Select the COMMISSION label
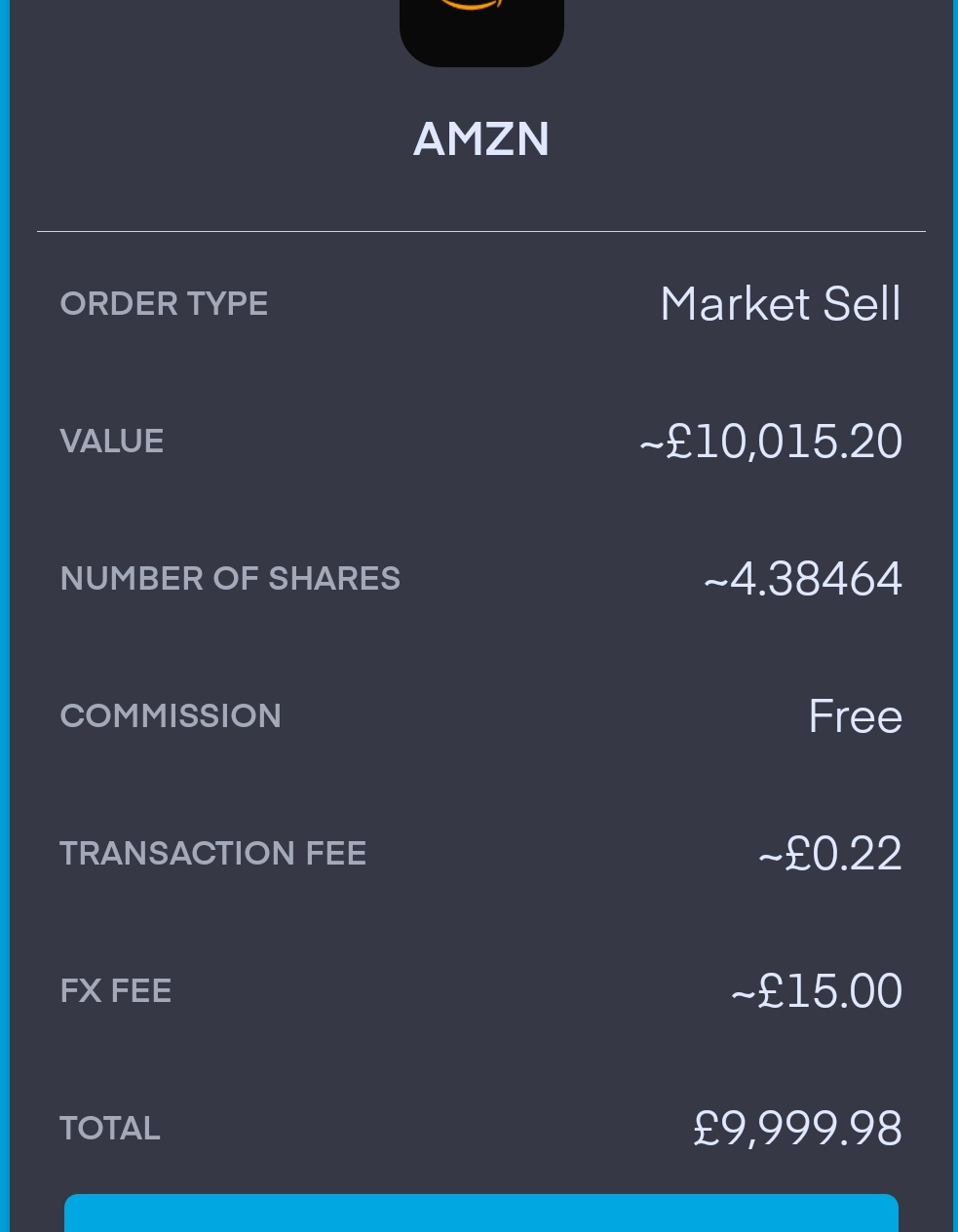Viewport: 958px width, 1232px height. 171,716
